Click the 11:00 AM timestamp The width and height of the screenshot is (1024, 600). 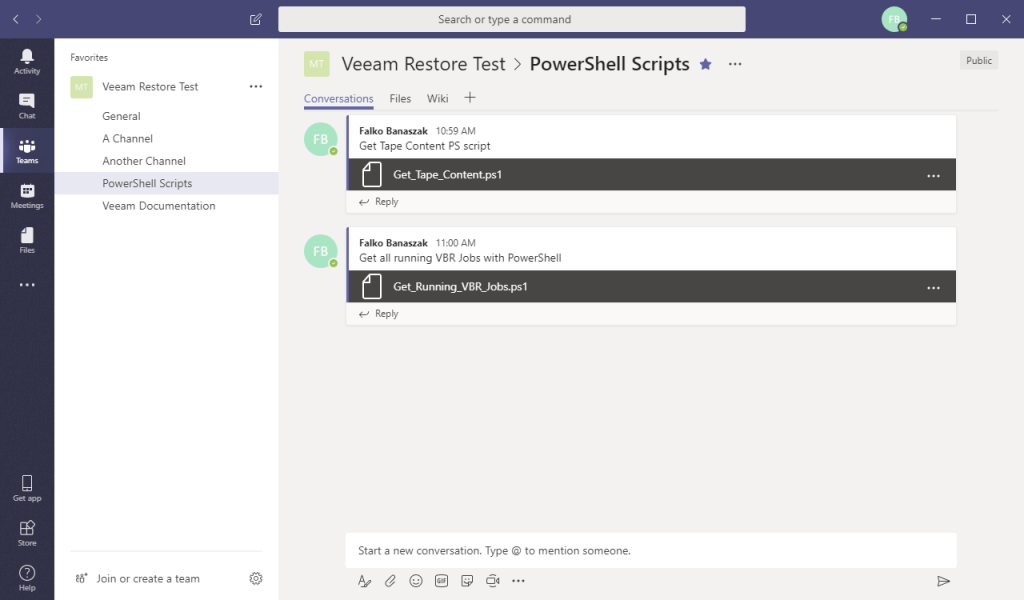pyautogui.click(x=455, y=242)
